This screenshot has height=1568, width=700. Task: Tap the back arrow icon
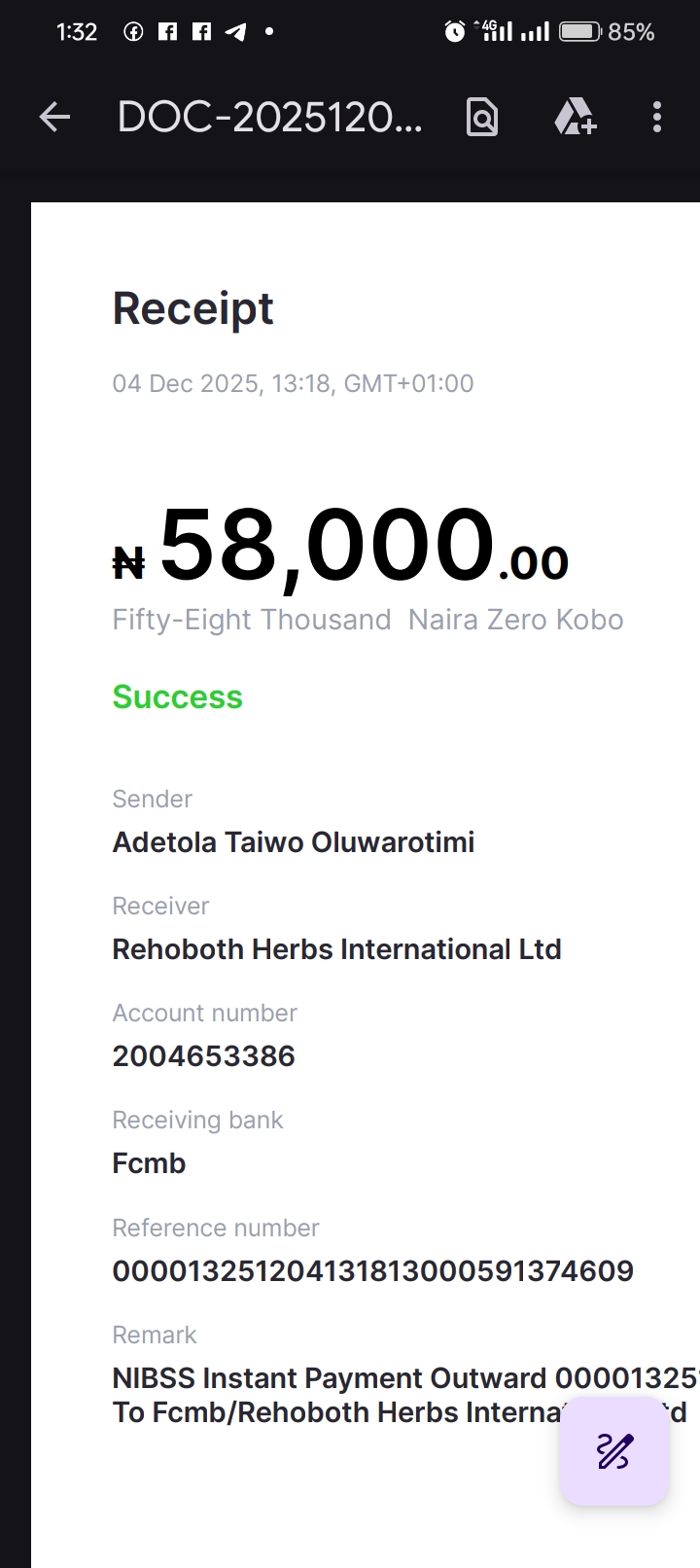(x=55, y=118)
